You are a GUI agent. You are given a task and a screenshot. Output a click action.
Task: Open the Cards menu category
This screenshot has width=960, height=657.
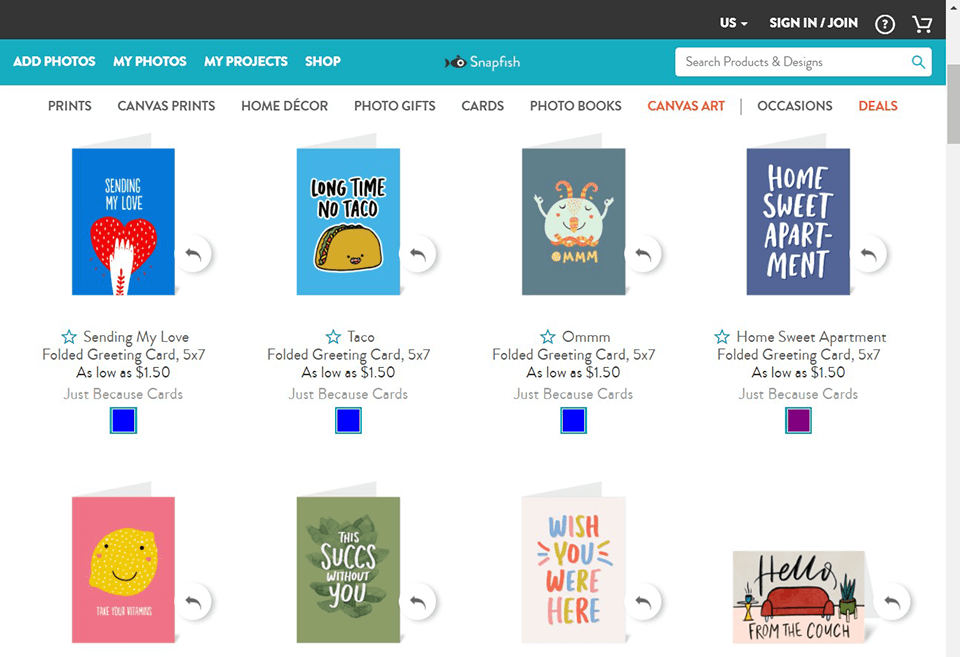pyautogui.click(x=482, y=106)
